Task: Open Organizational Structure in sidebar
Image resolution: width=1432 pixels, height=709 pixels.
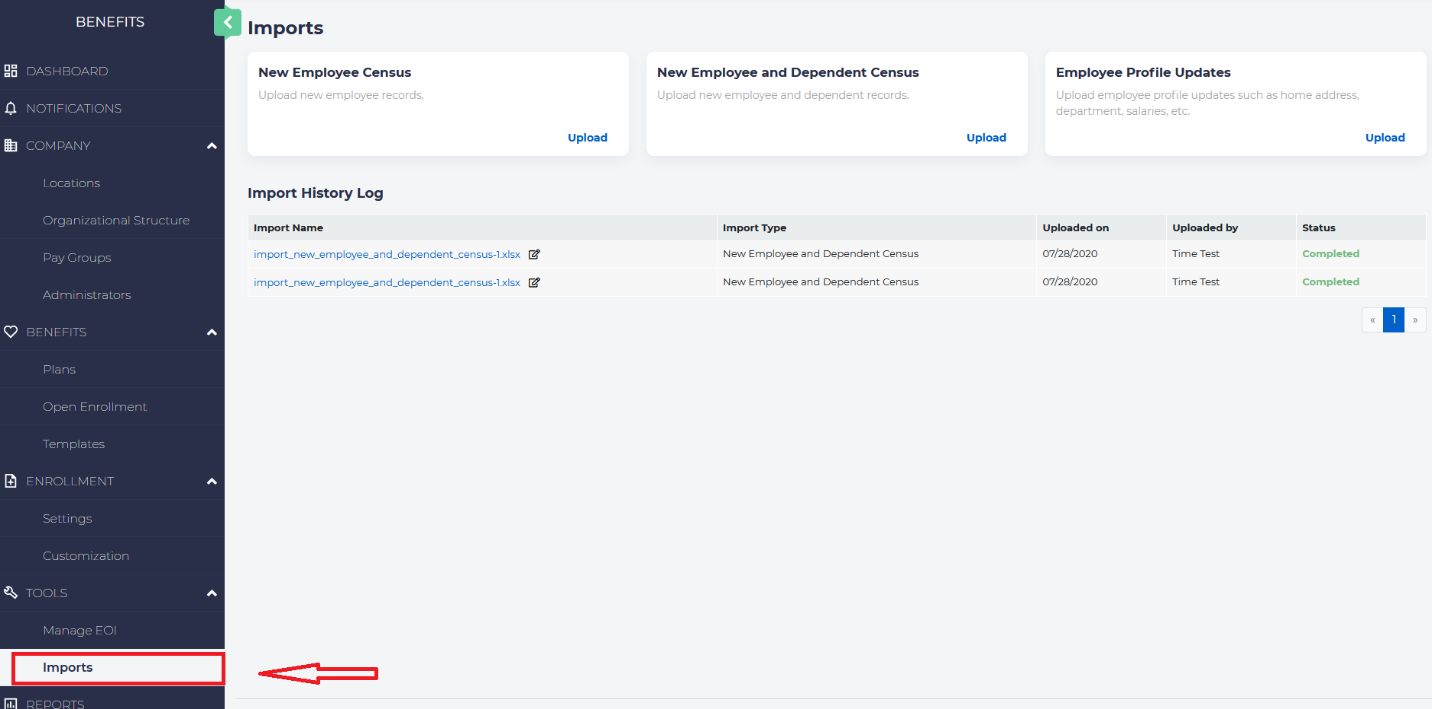Action: tap(116, 220)
